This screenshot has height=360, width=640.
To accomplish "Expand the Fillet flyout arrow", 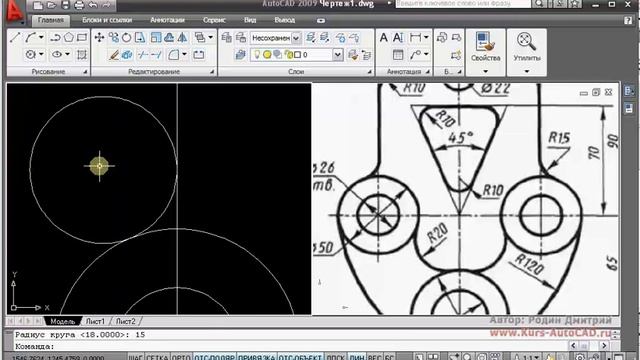I will tap(184, 54).
